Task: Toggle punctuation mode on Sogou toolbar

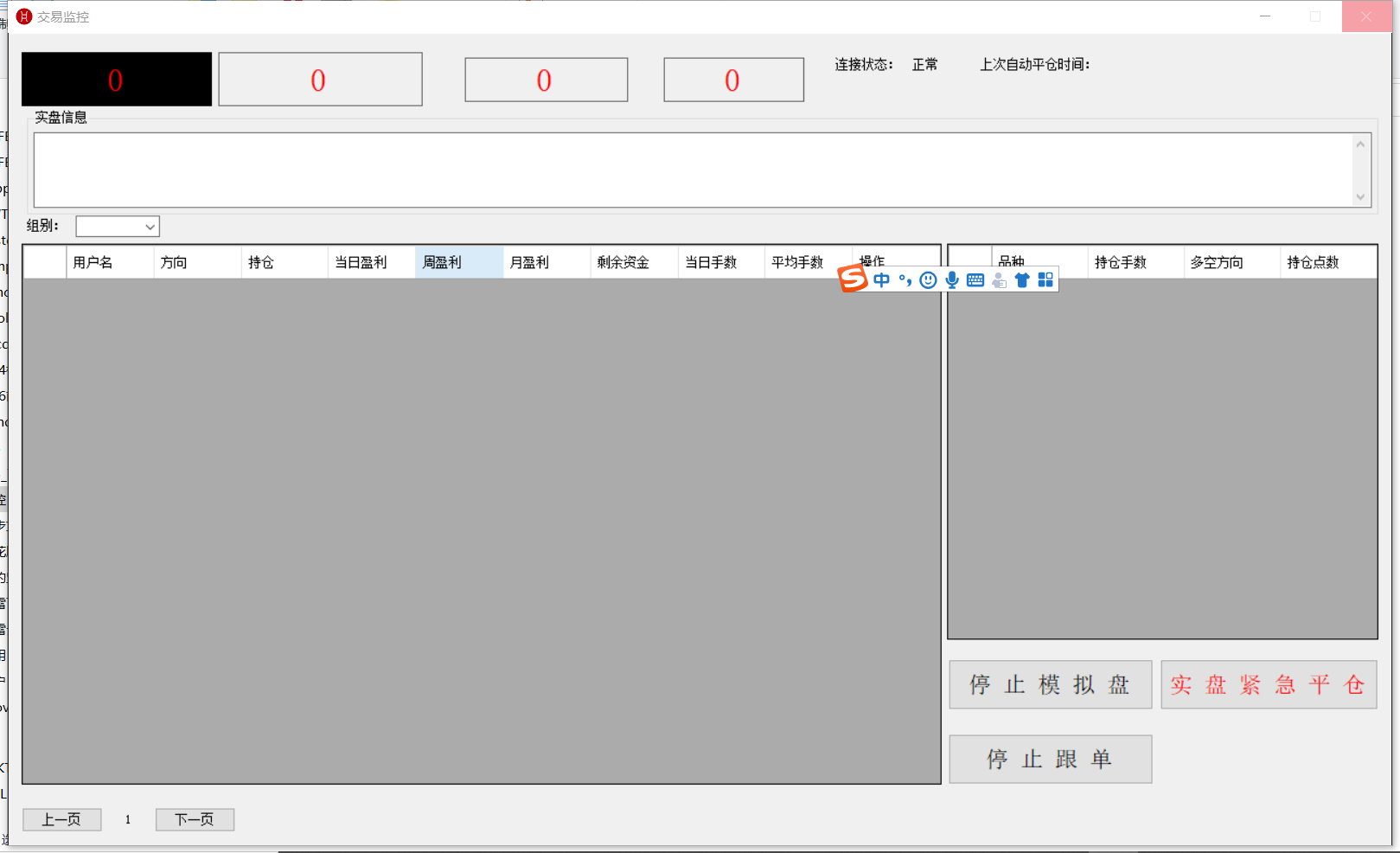Action: (905, 279)
